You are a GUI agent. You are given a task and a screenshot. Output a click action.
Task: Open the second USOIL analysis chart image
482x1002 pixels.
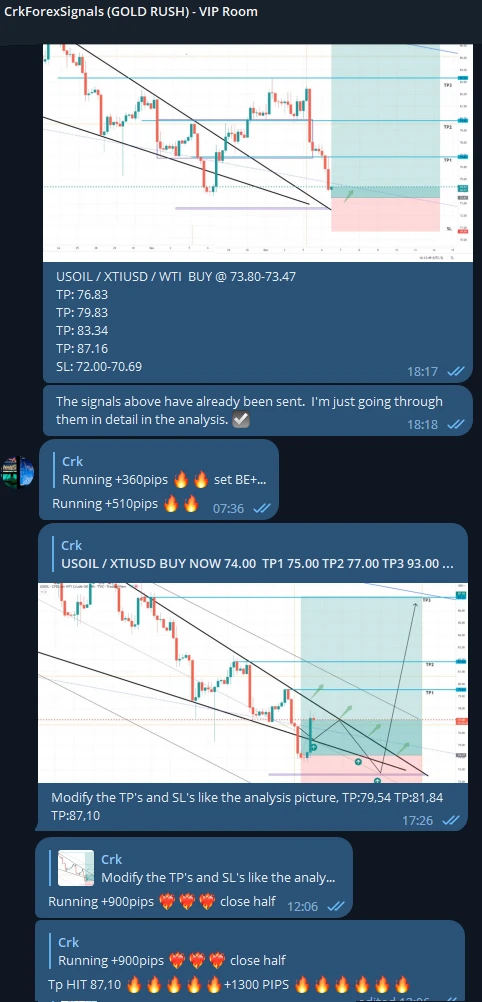click(253, 682)
